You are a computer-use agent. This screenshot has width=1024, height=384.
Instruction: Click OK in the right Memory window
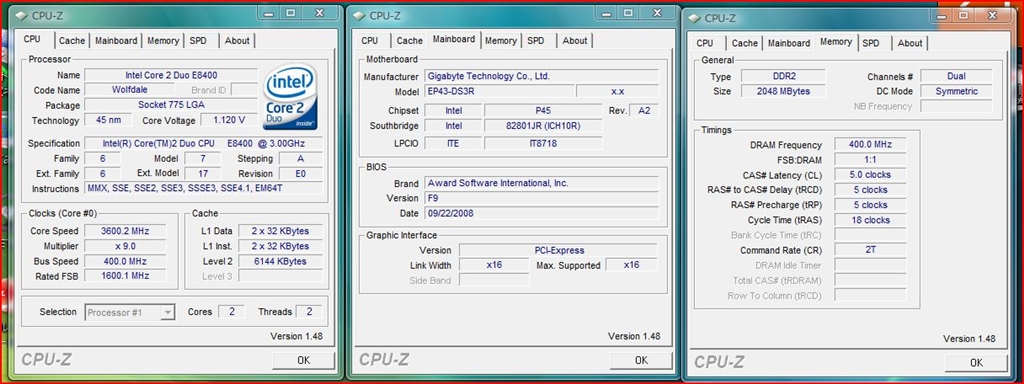[x=976, y=362]
